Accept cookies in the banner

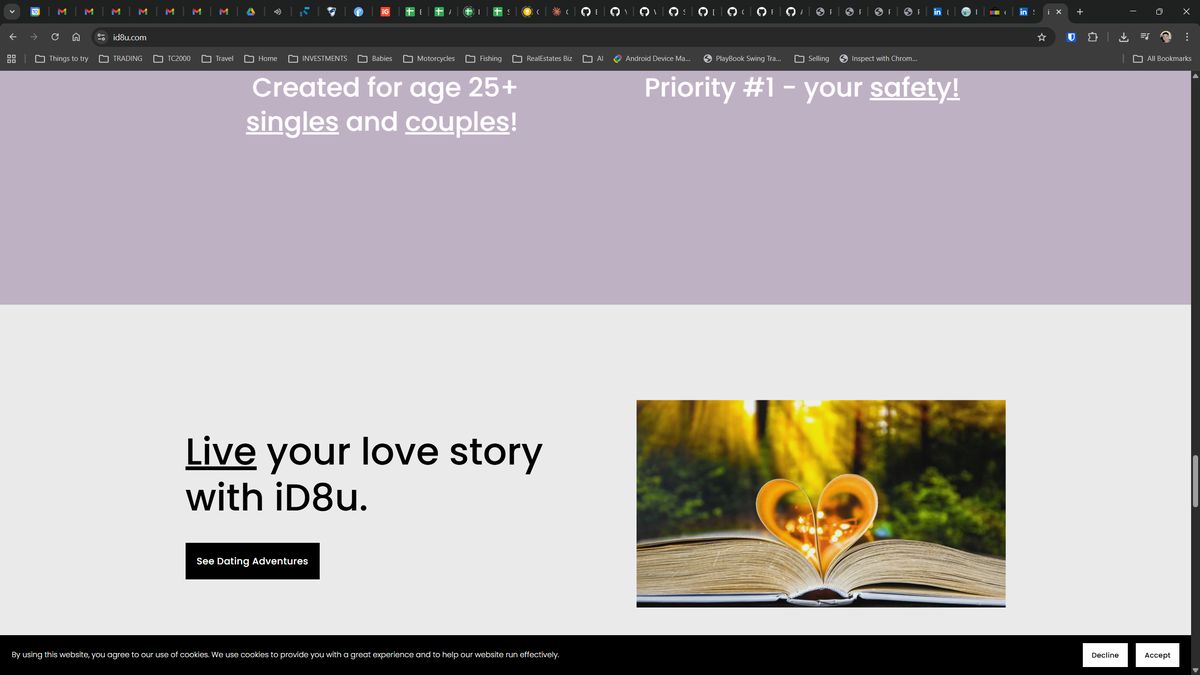1157,655
